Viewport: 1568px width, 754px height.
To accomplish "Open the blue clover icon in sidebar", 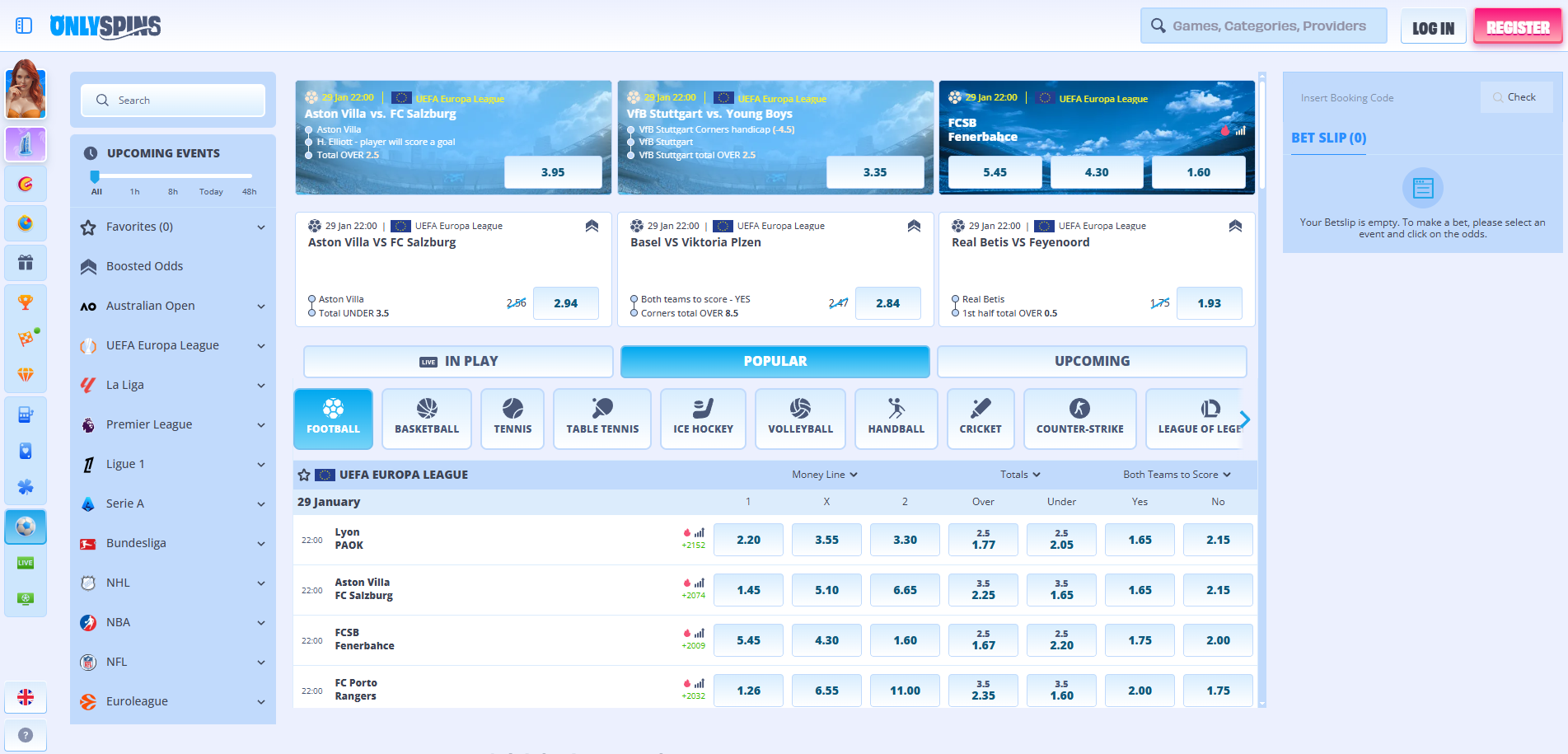I will click(x=26, y=487).
